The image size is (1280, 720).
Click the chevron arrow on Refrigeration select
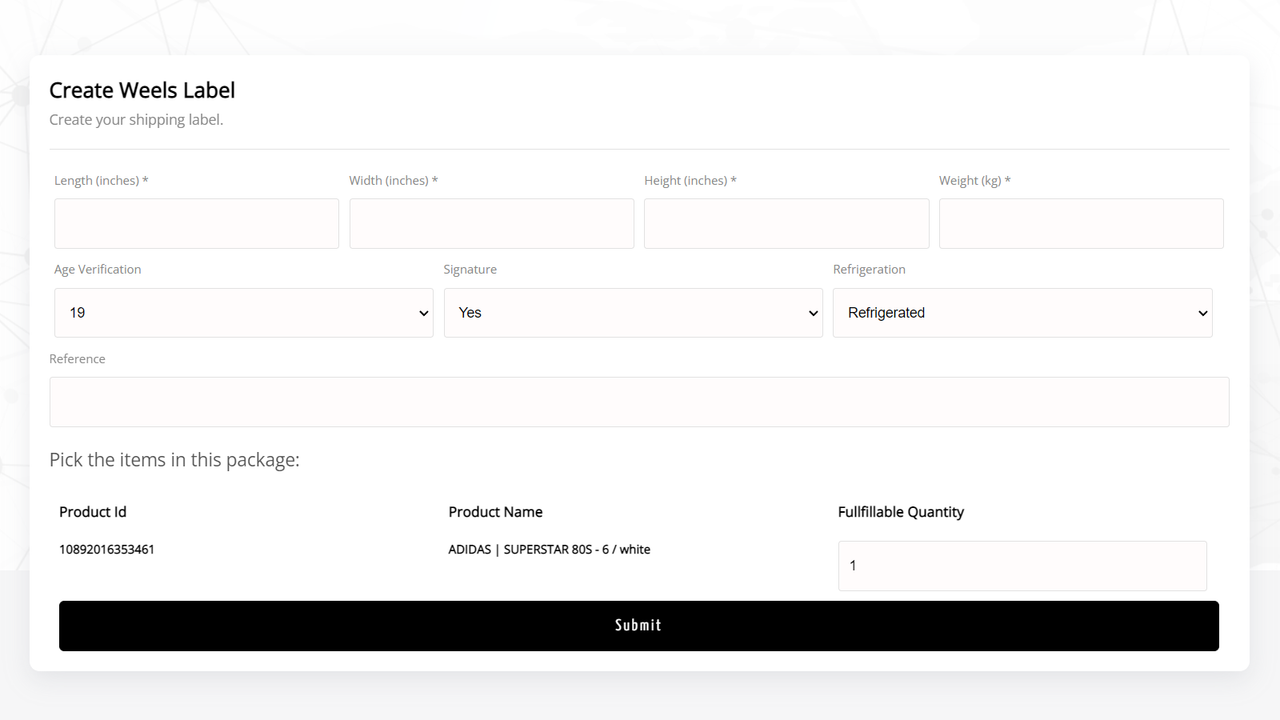(1202, 314)
